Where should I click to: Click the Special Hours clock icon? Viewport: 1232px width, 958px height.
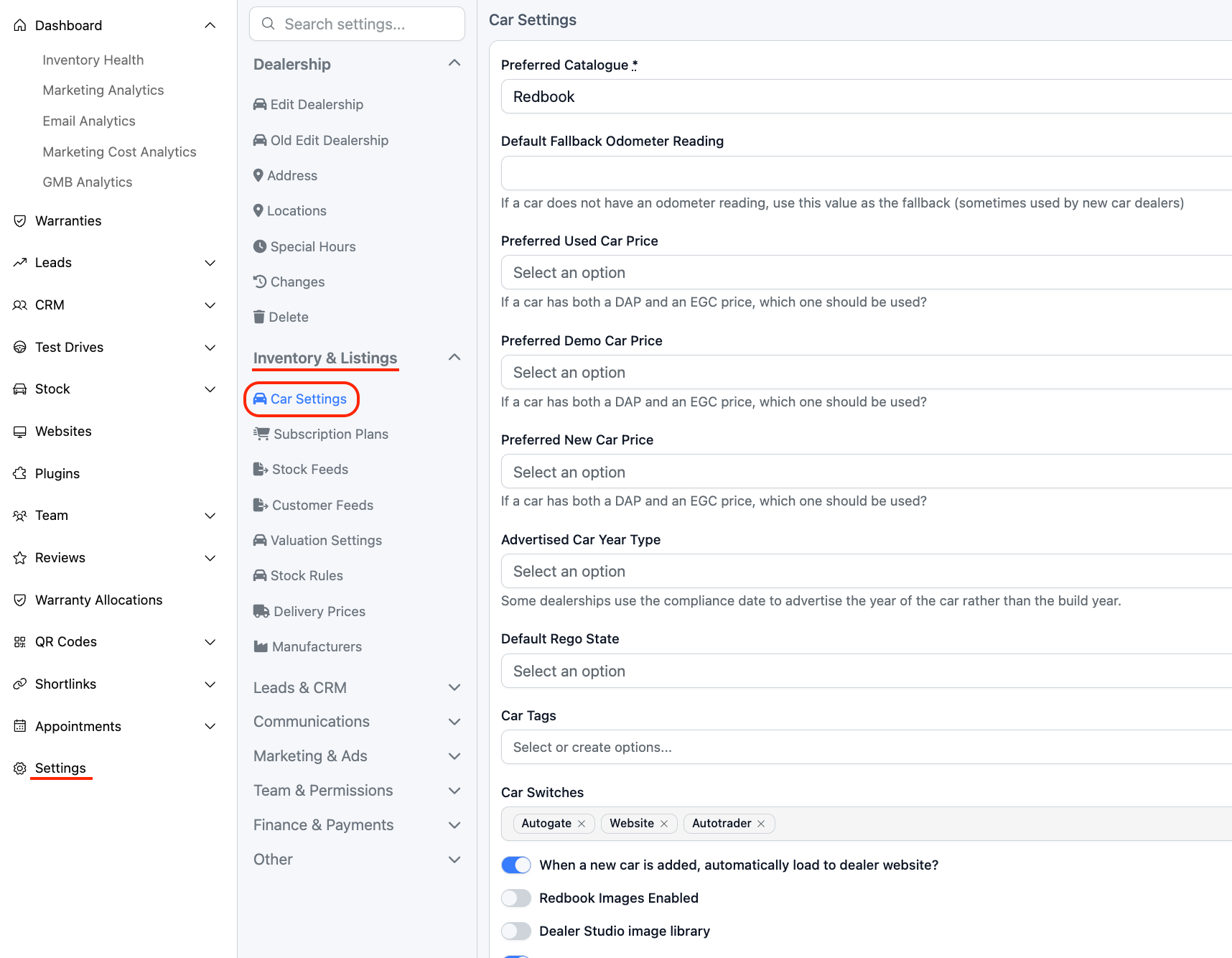point(260,246)
